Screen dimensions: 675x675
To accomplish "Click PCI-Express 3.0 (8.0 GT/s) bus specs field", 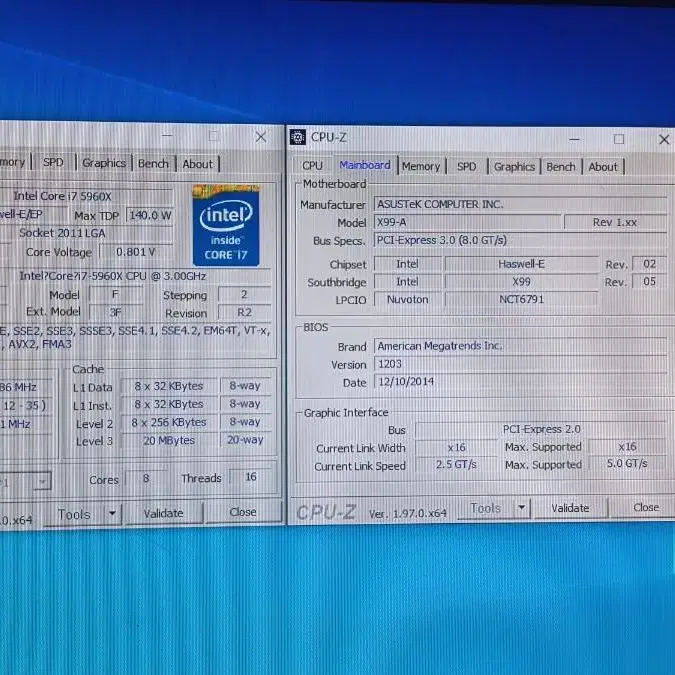I will [x=520, y=240].
